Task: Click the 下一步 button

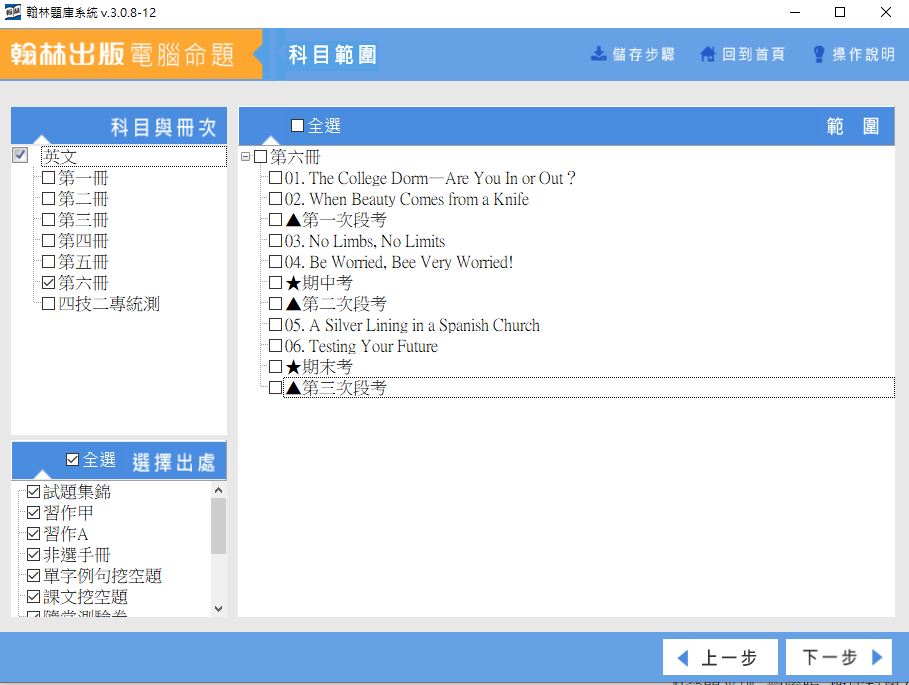Action: point(839,657)
